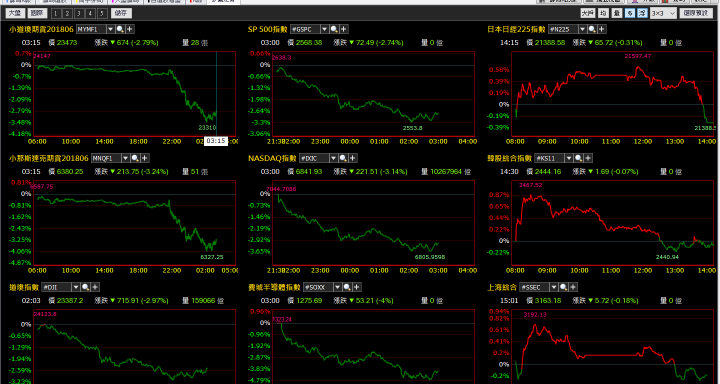Open the 3×3 layout dropdown
The image size is (720, 384).
click(x=663, y=13)
